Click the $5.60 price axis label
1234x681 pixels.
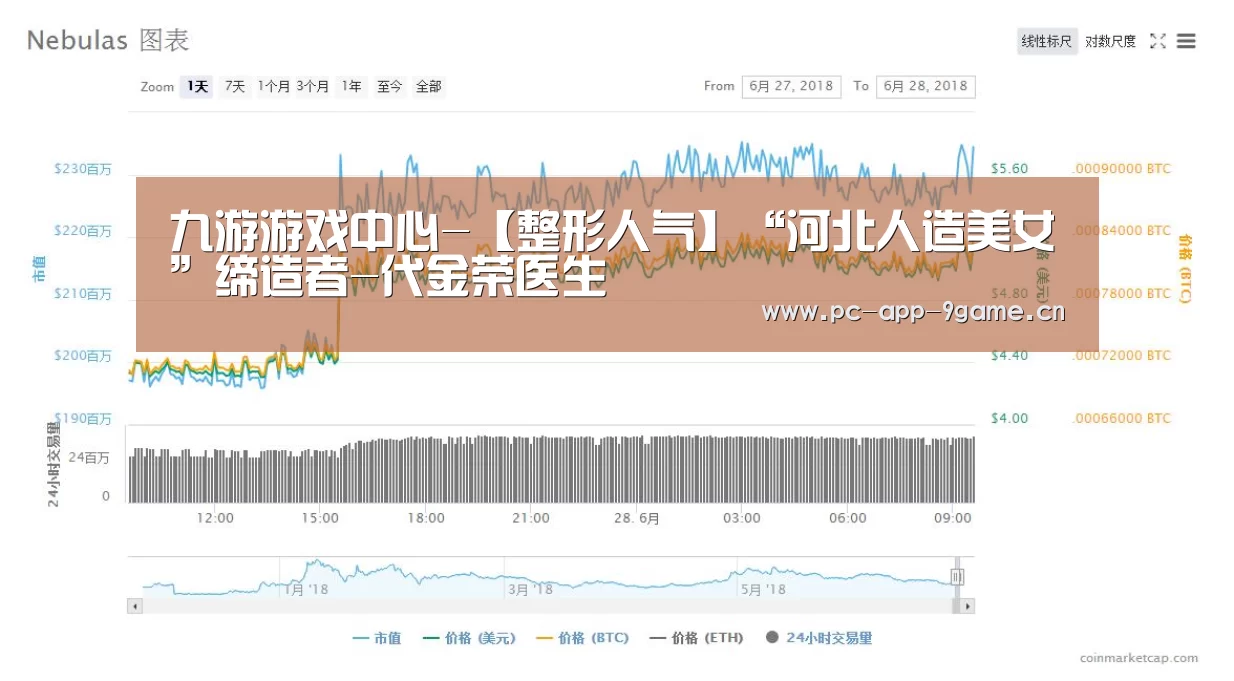click(1009, 169)
